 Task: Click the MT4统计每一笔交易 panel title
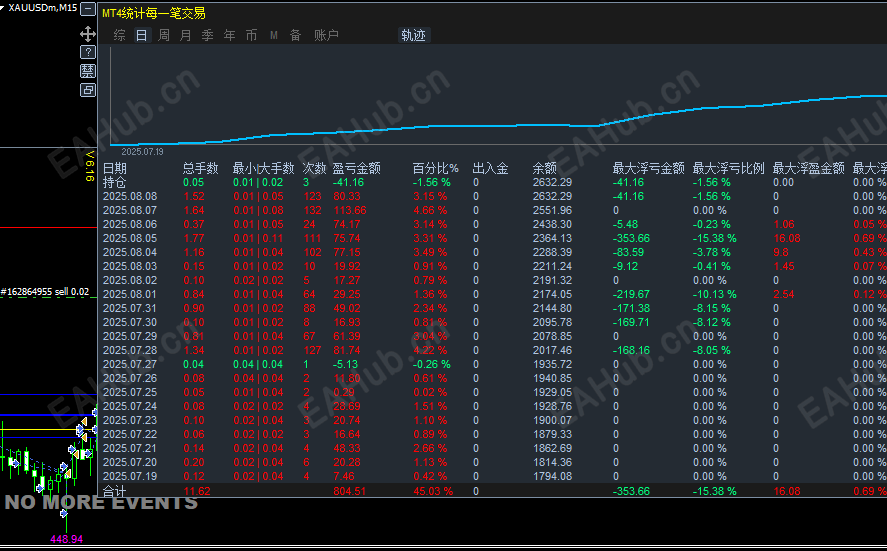[153, 13]
